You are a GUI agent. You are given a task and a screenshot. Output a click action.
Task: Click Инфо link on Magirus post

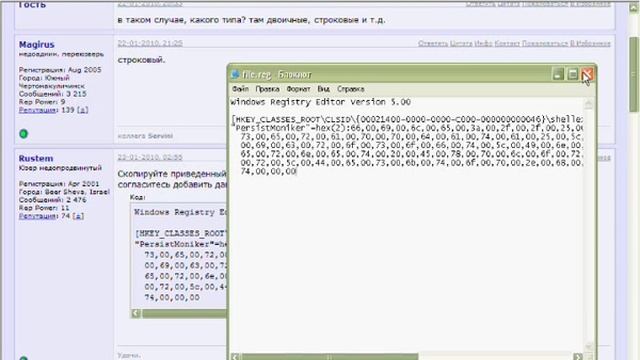pos(483,43)
